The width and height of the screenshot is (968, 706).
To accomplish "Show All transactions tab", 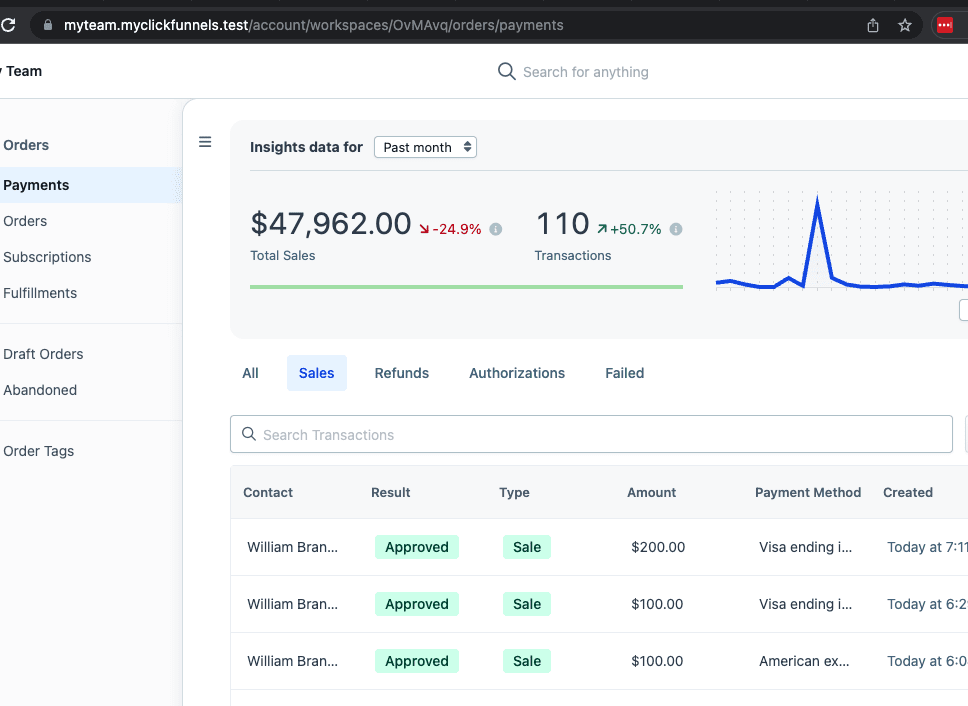I will click(x=250, y=373).
